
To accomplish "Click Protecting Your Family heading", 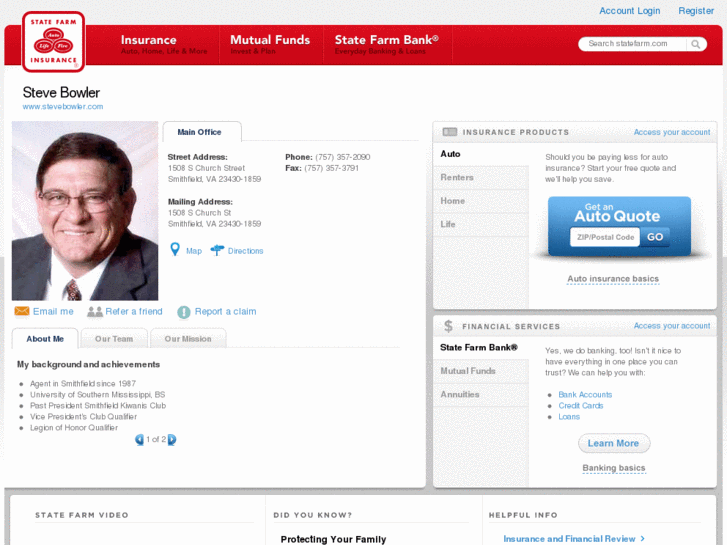I will 333,539.
